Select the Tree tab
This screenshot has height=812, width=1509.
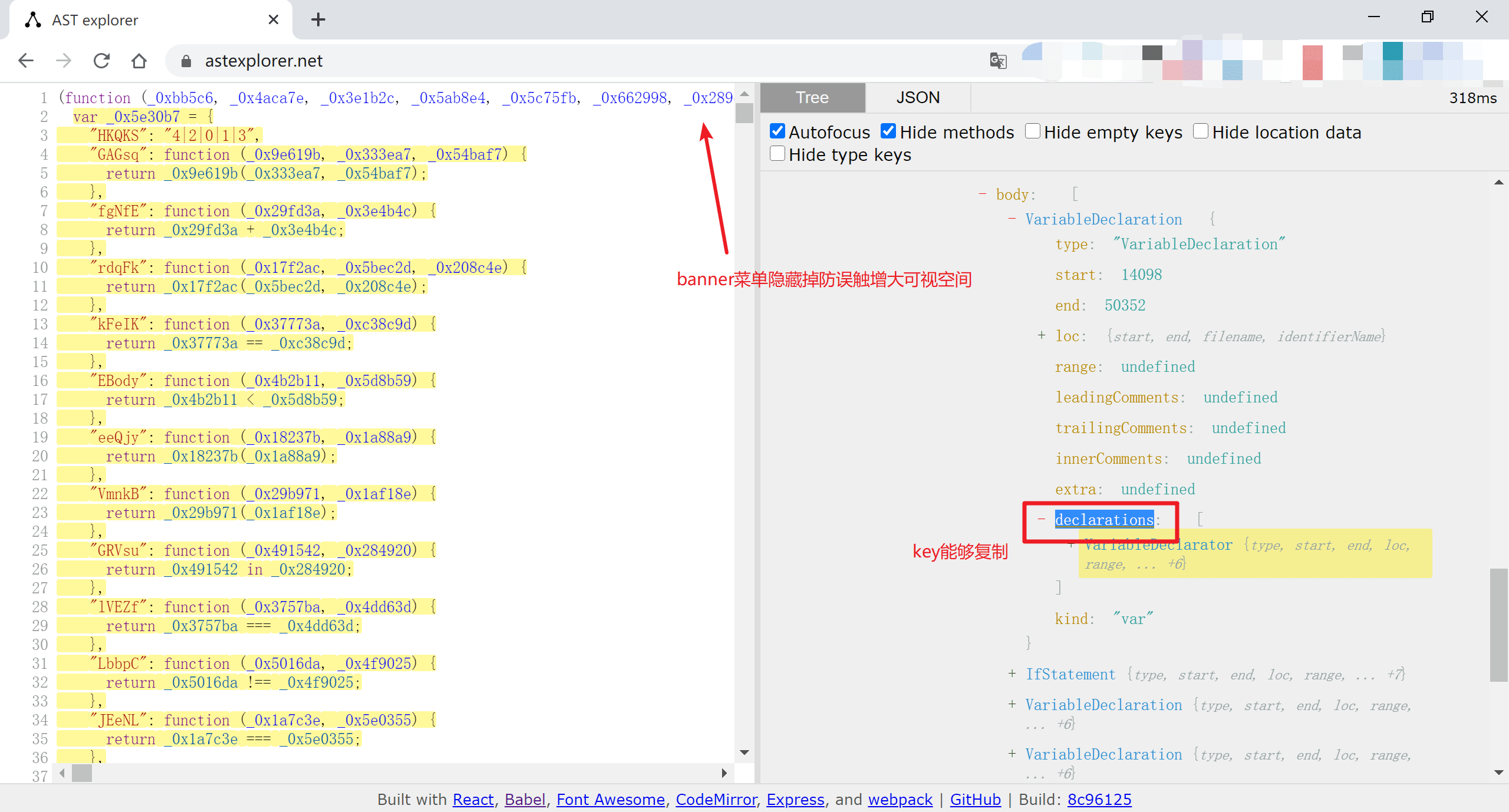click(812, 98)
